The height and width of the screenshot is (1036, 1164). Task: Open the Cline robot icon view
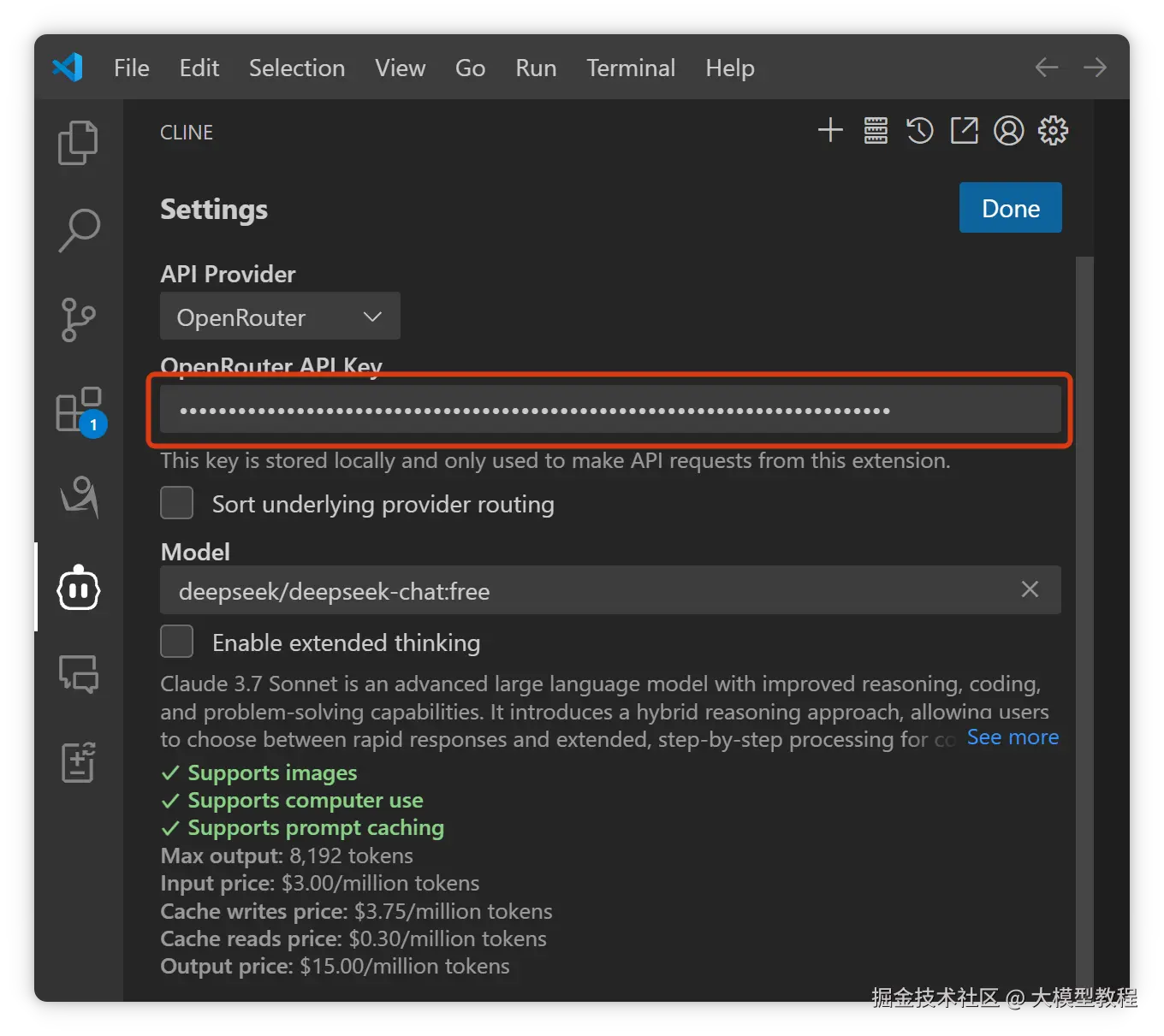pos(79,588)
